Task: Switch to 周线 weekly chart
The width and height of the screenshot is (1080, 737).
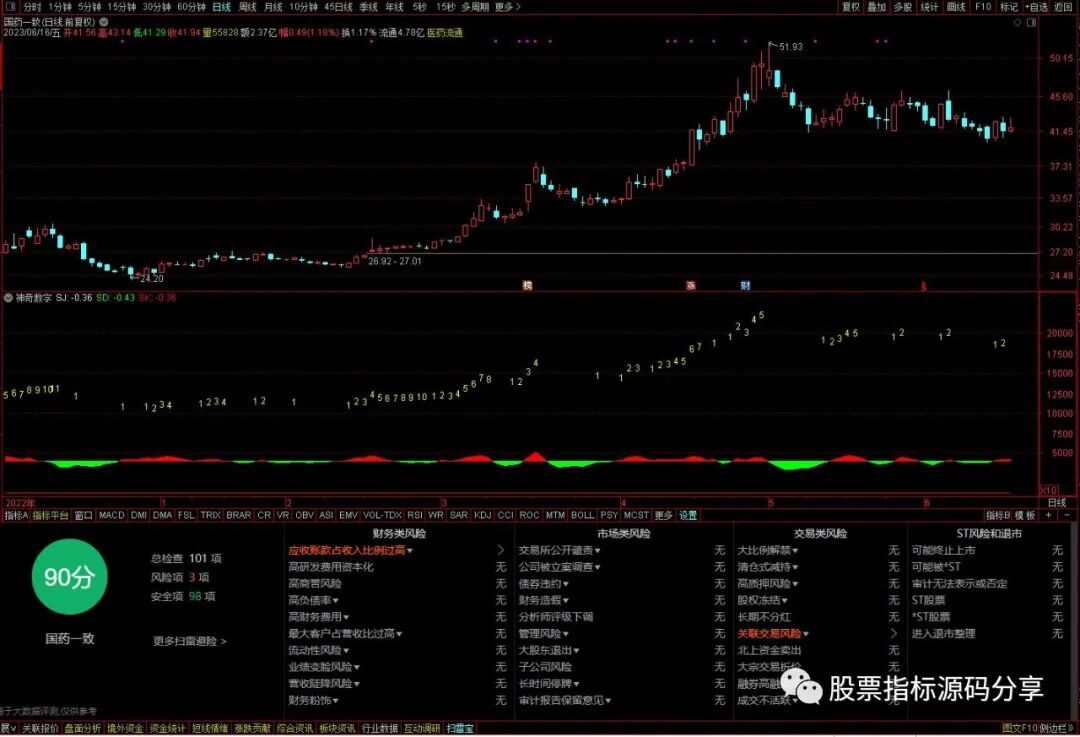Action: pyautogui.click(x=247, y=7)
